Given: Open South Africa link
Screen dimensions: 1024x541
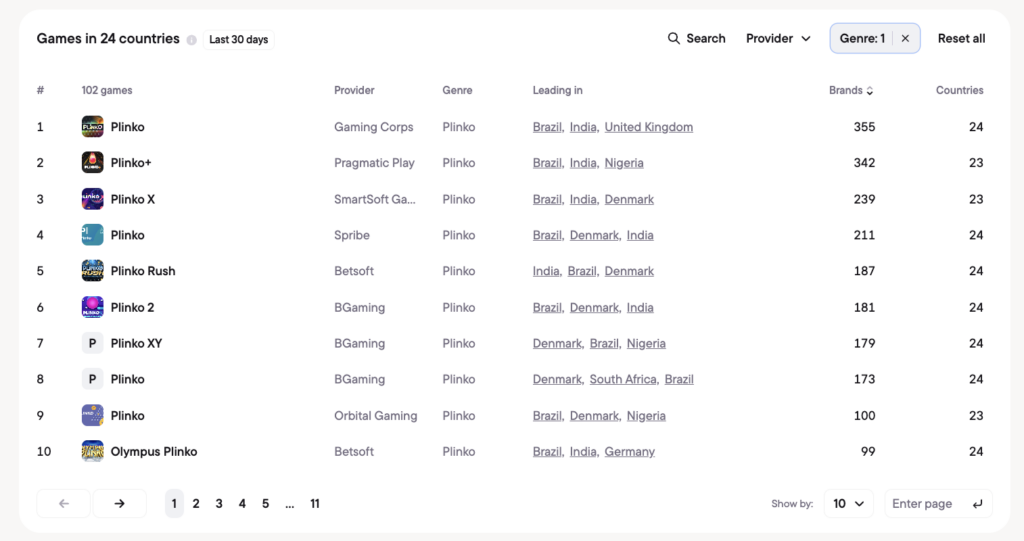Looking at the screenshot, I should [623, 379].
